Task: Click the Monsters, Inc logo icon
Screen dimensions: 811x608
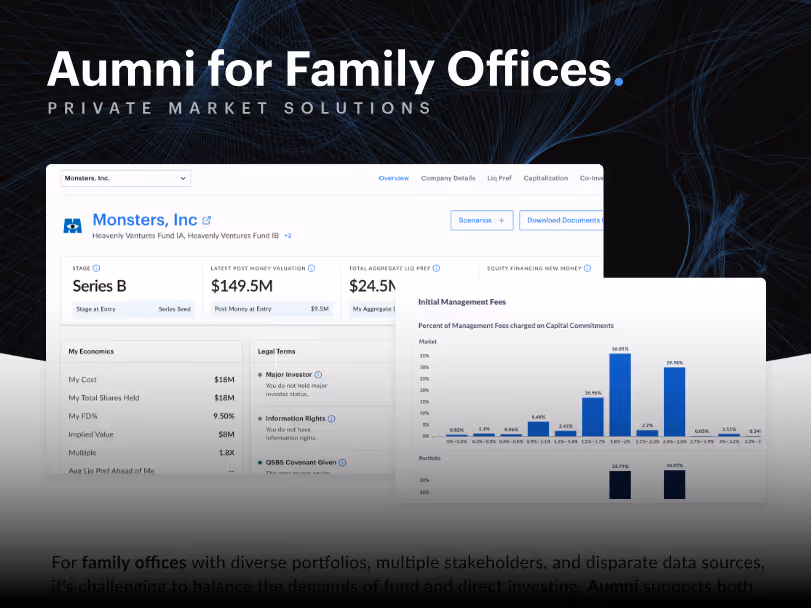Action: 72,226
